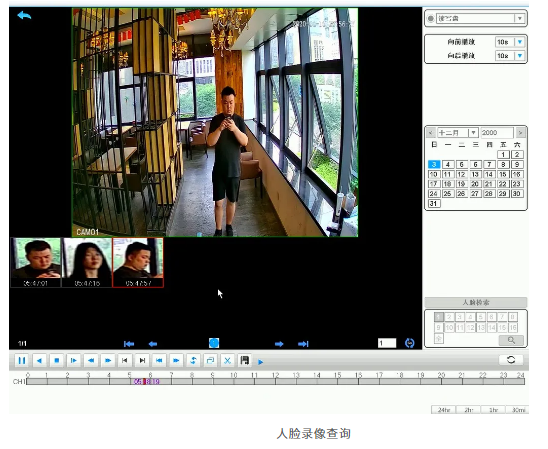
Task: Switch timeline scale to 24hr
Action: click(x=444, y=410)
